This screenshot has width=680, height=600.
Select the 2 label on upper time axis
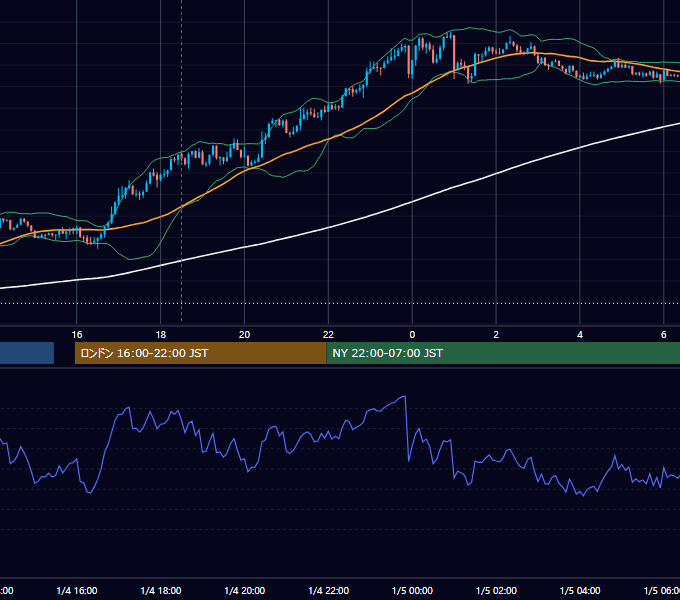point(496,335)
